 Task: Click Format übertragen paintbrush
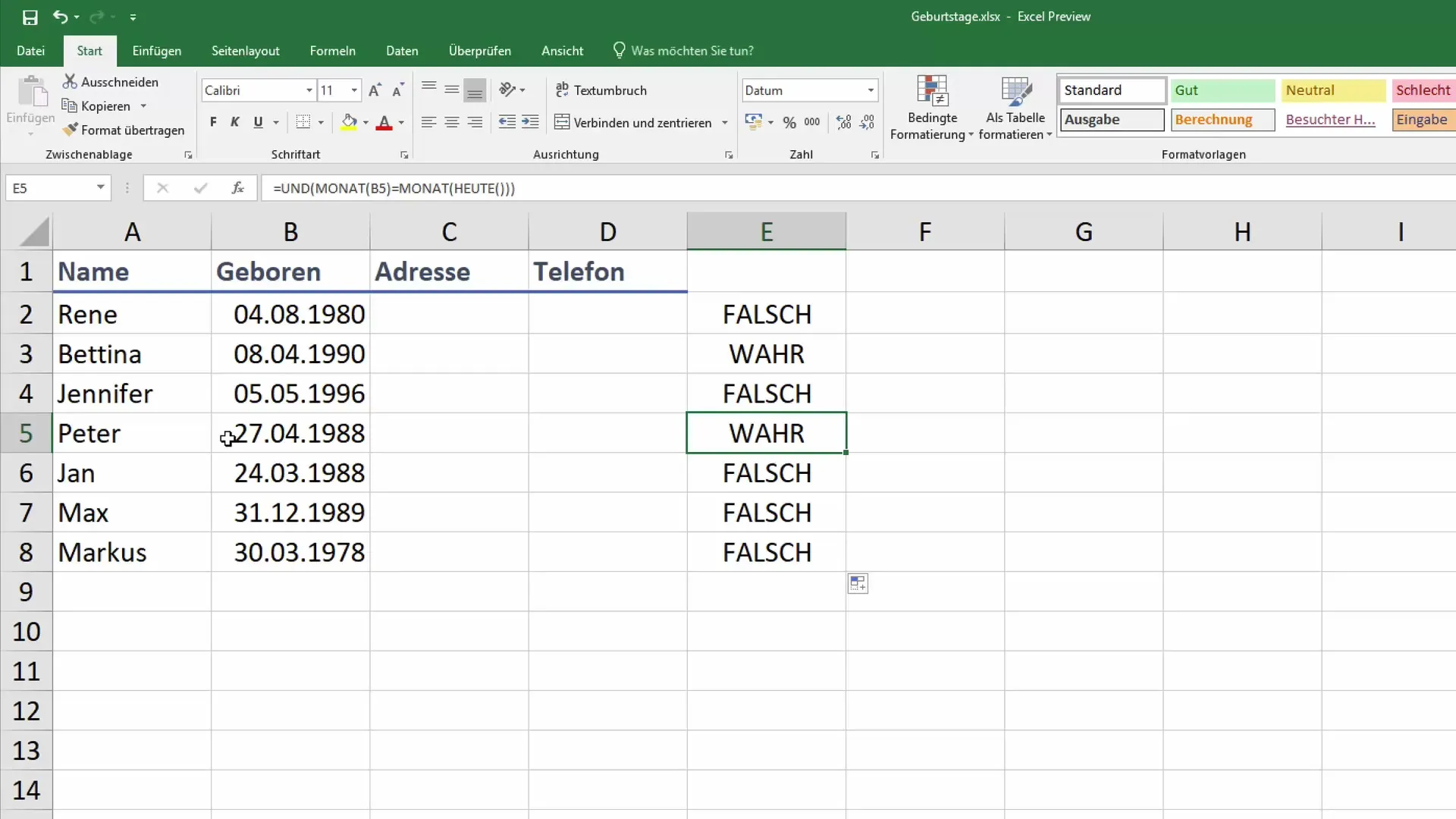tap(124, 130)
